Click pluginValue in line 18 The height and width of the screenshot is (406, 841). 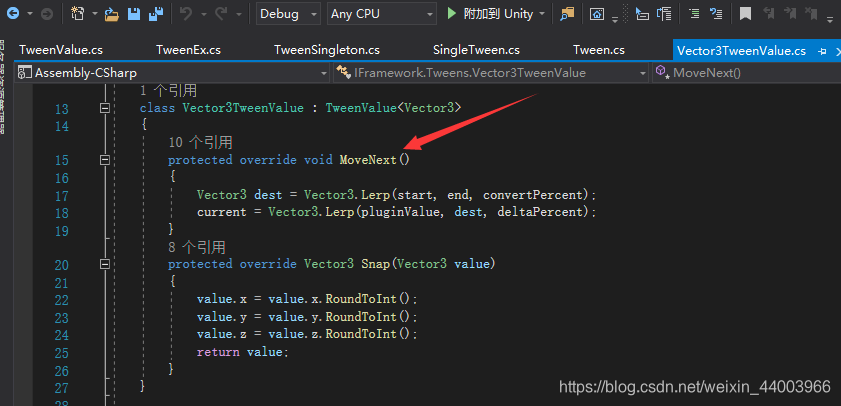(x=400, y=212)
